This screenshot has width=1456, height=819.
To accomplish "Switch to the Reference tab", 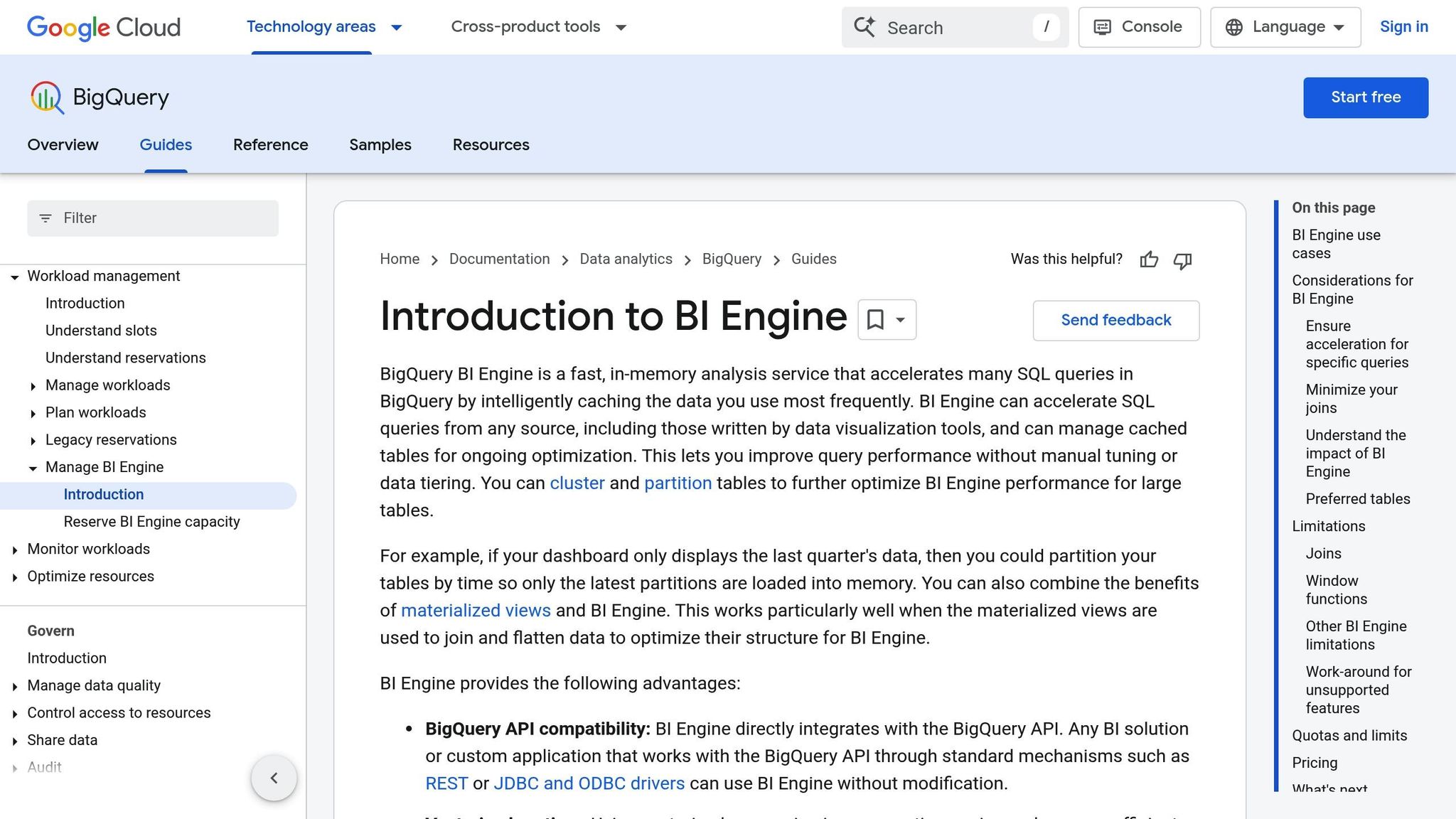I will (x=270, y=145).
